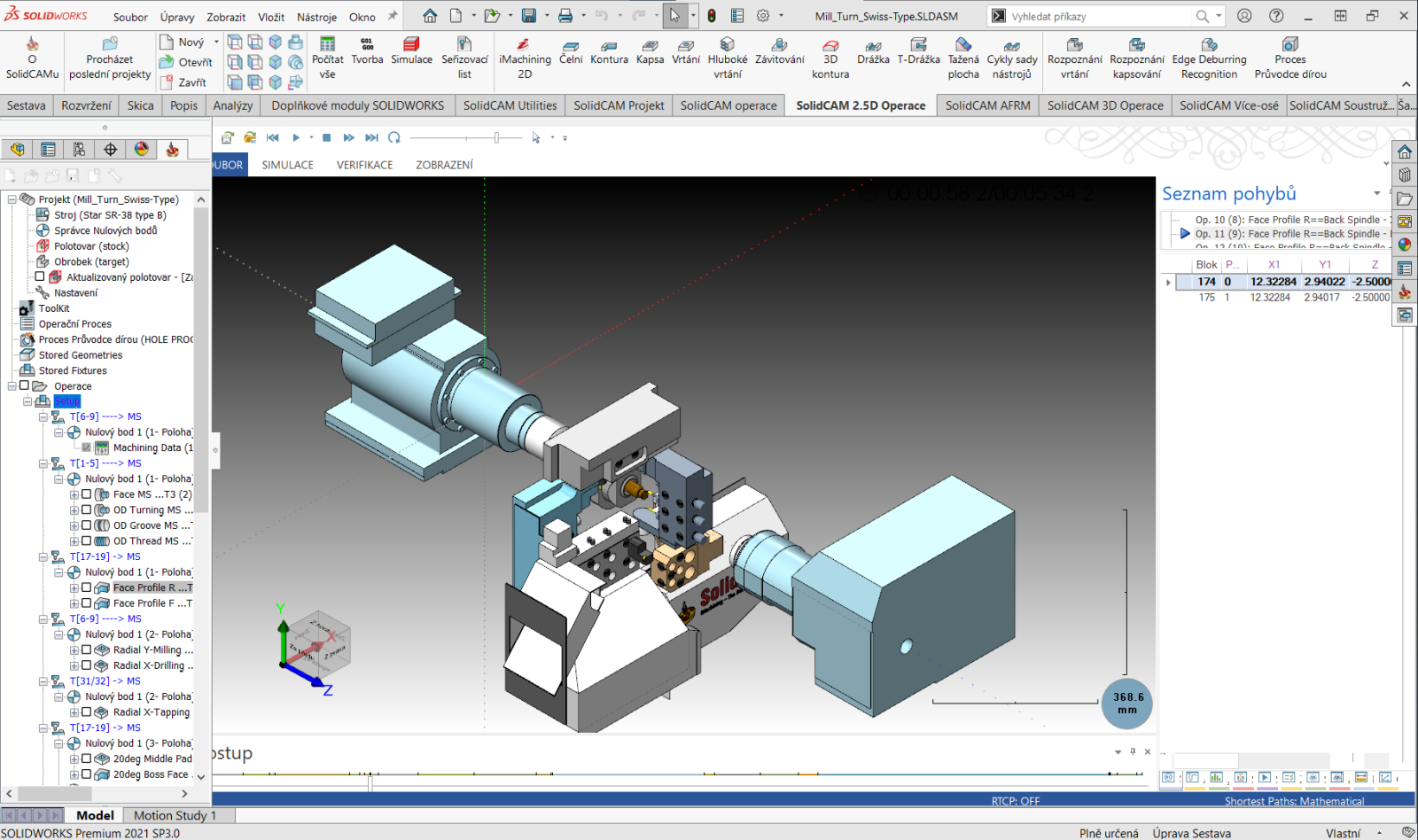Image resolution: width=1418 pixels, height=840 pixels.
Task: Click the Print toolbar icon
Action: tap(565, 16)
